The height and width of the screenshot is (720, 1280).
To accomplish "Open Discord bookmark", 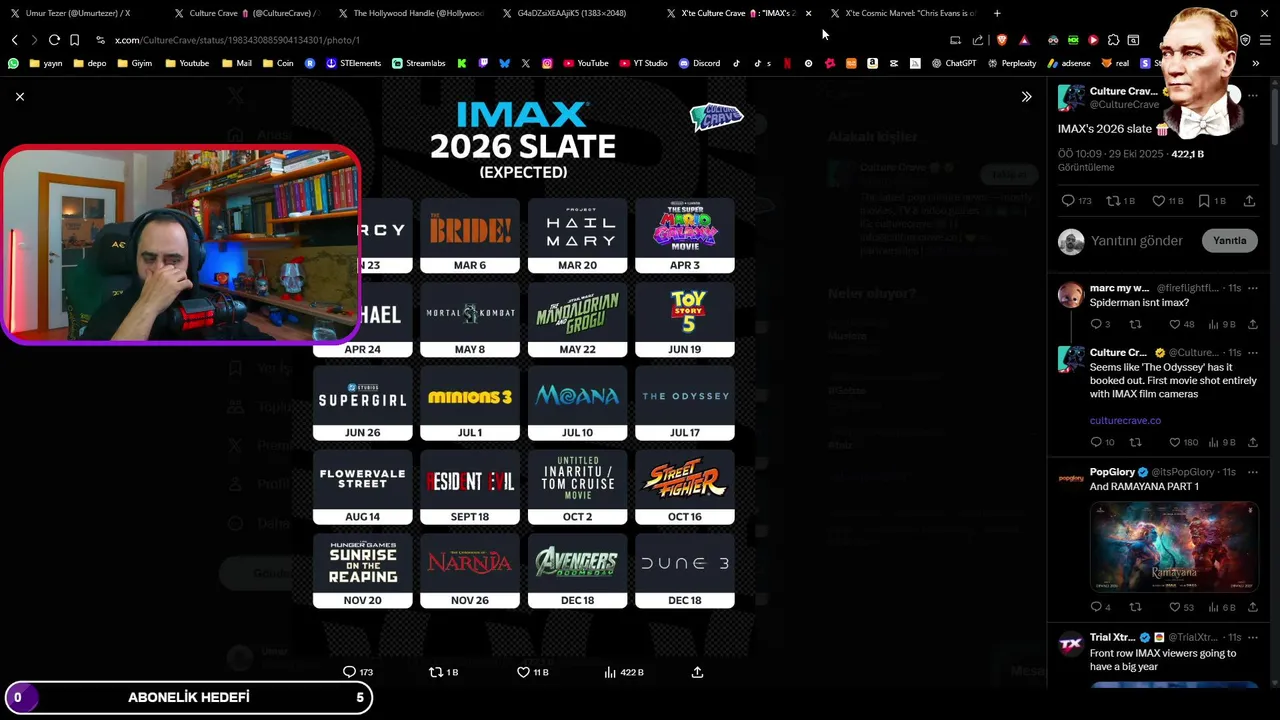I will [x=699, y=63].
